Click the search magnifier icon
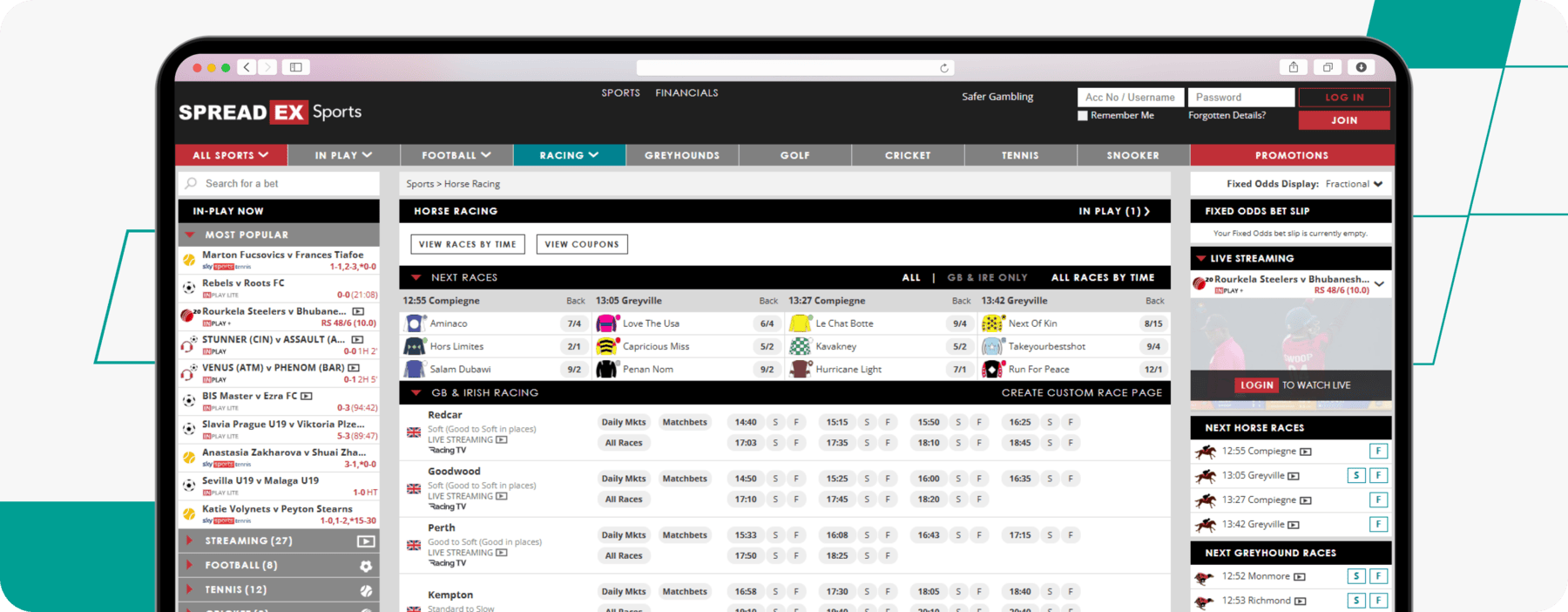The height and width of the screenshot is (612, 1568). [x=192, y=184]
